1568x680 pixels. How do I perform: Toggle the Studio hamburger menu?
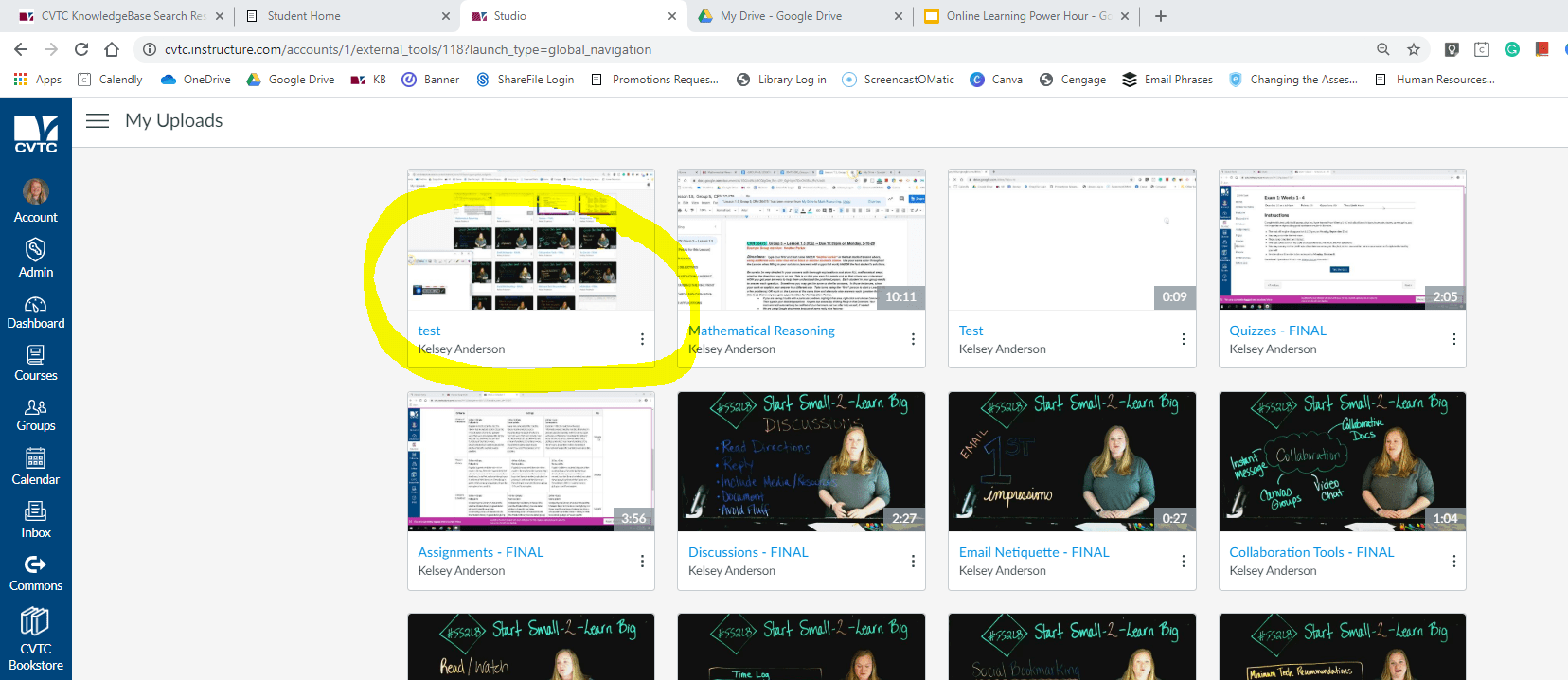(x=98, y=120)
